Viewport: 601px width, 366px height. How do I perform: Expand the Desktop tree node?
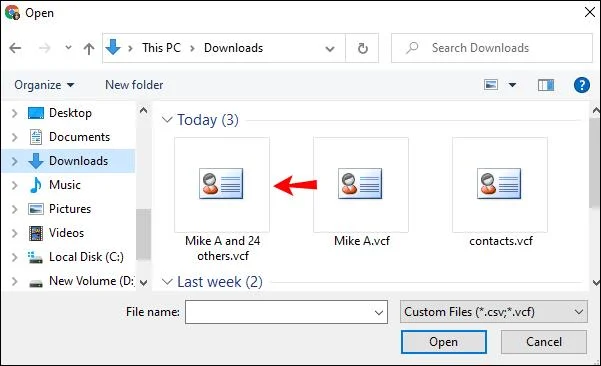[15, 113]
